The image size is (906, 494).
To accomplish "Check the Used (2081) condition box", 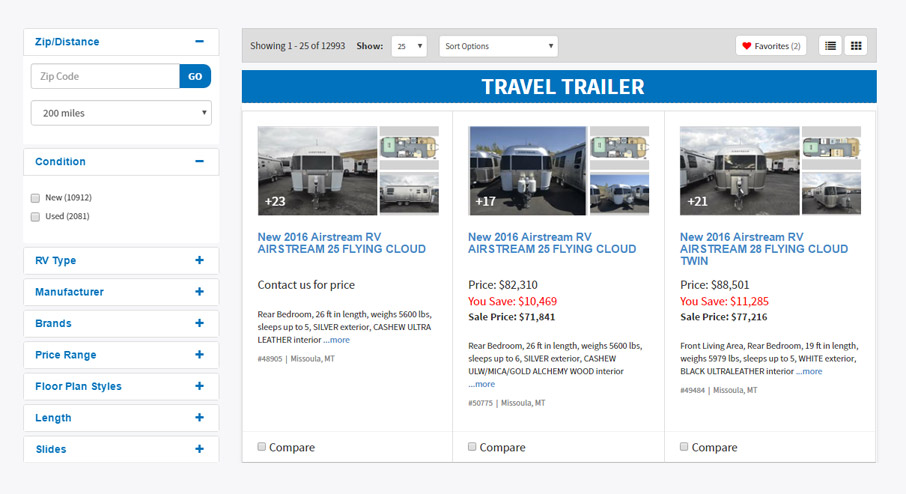I will (35, 217).
